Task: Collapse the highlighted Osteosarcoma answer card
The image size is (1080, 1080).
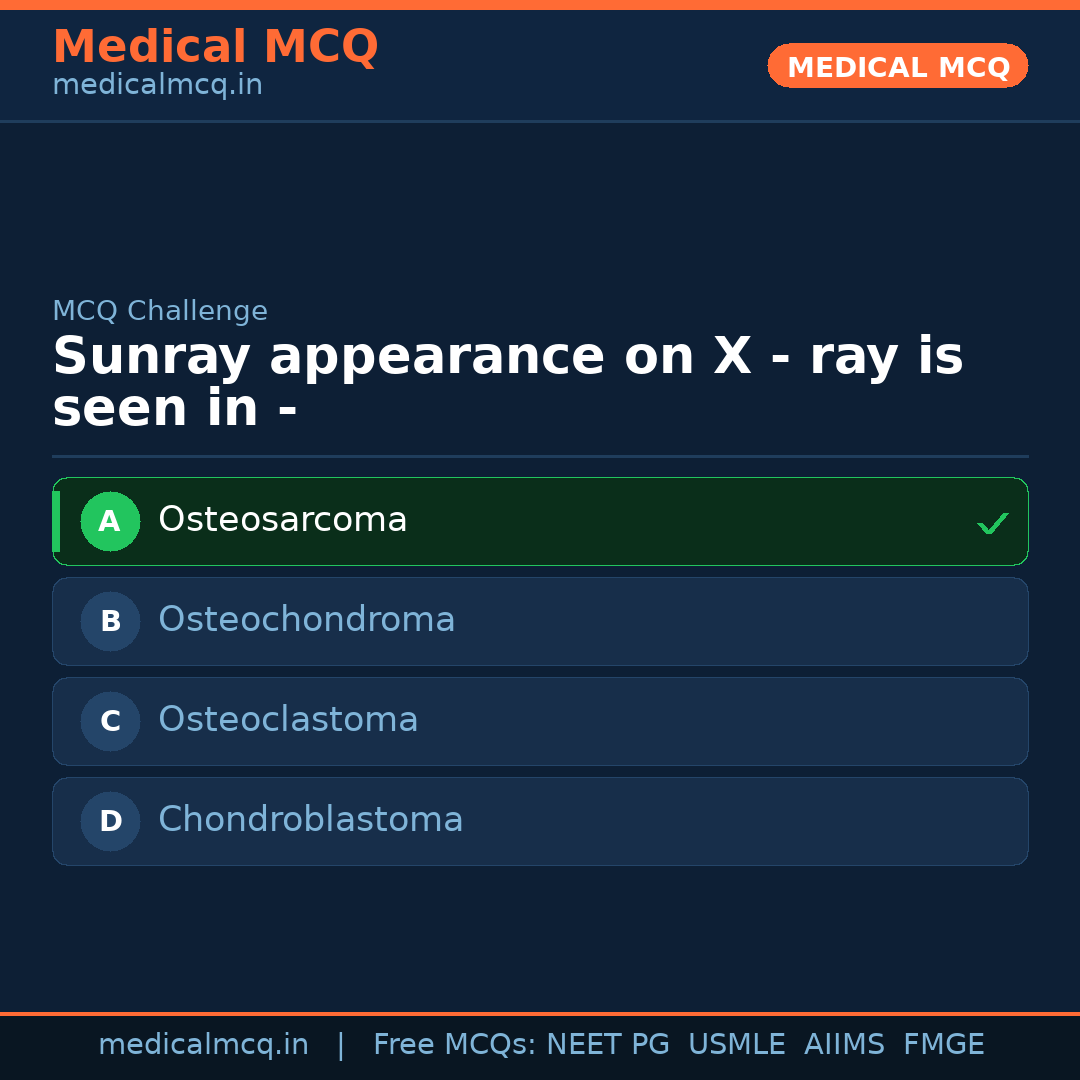Action: [x=540, y=521]
